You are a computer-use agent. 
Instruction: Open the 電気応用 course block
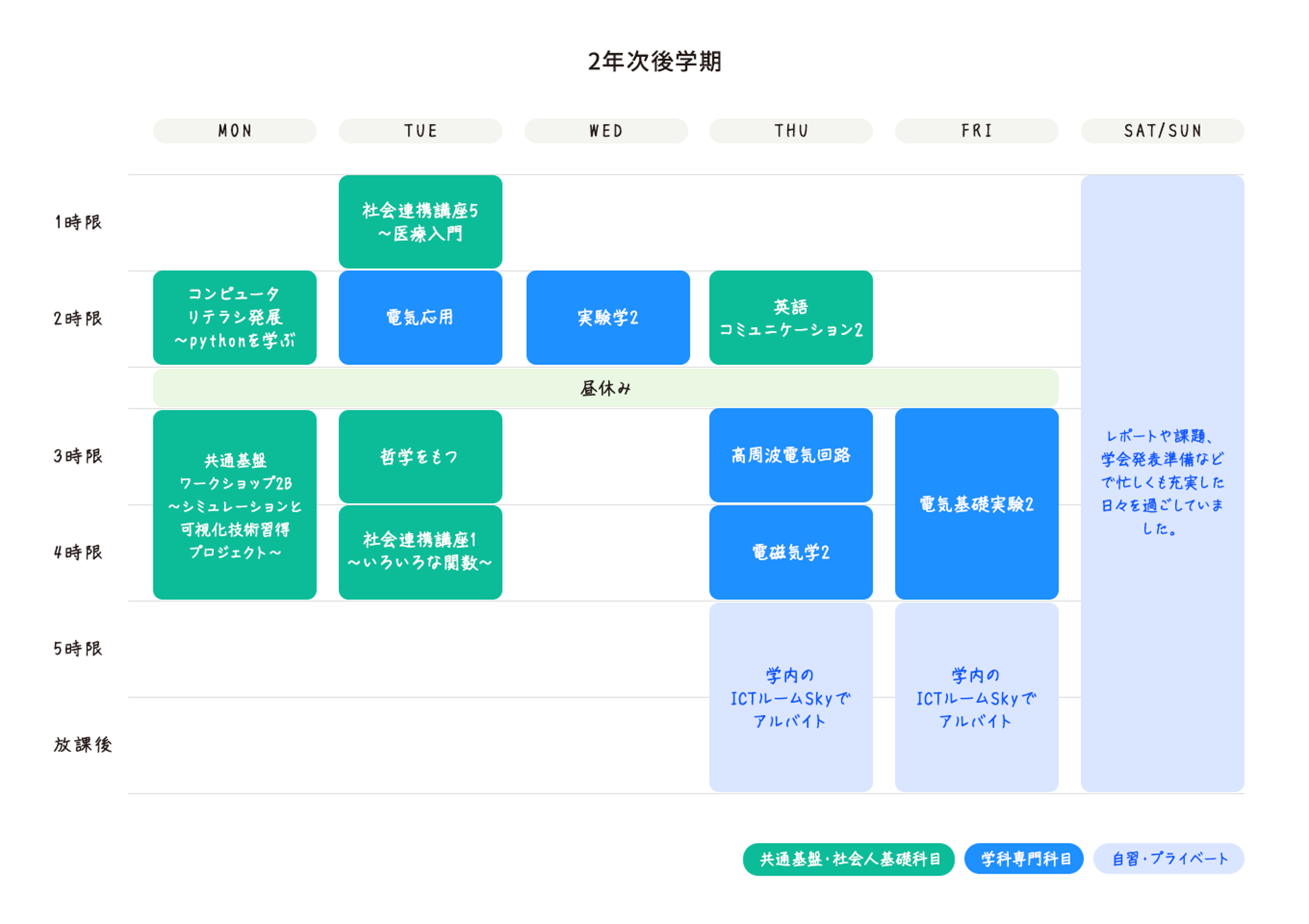pyautogui.click(x=420, y=318)
